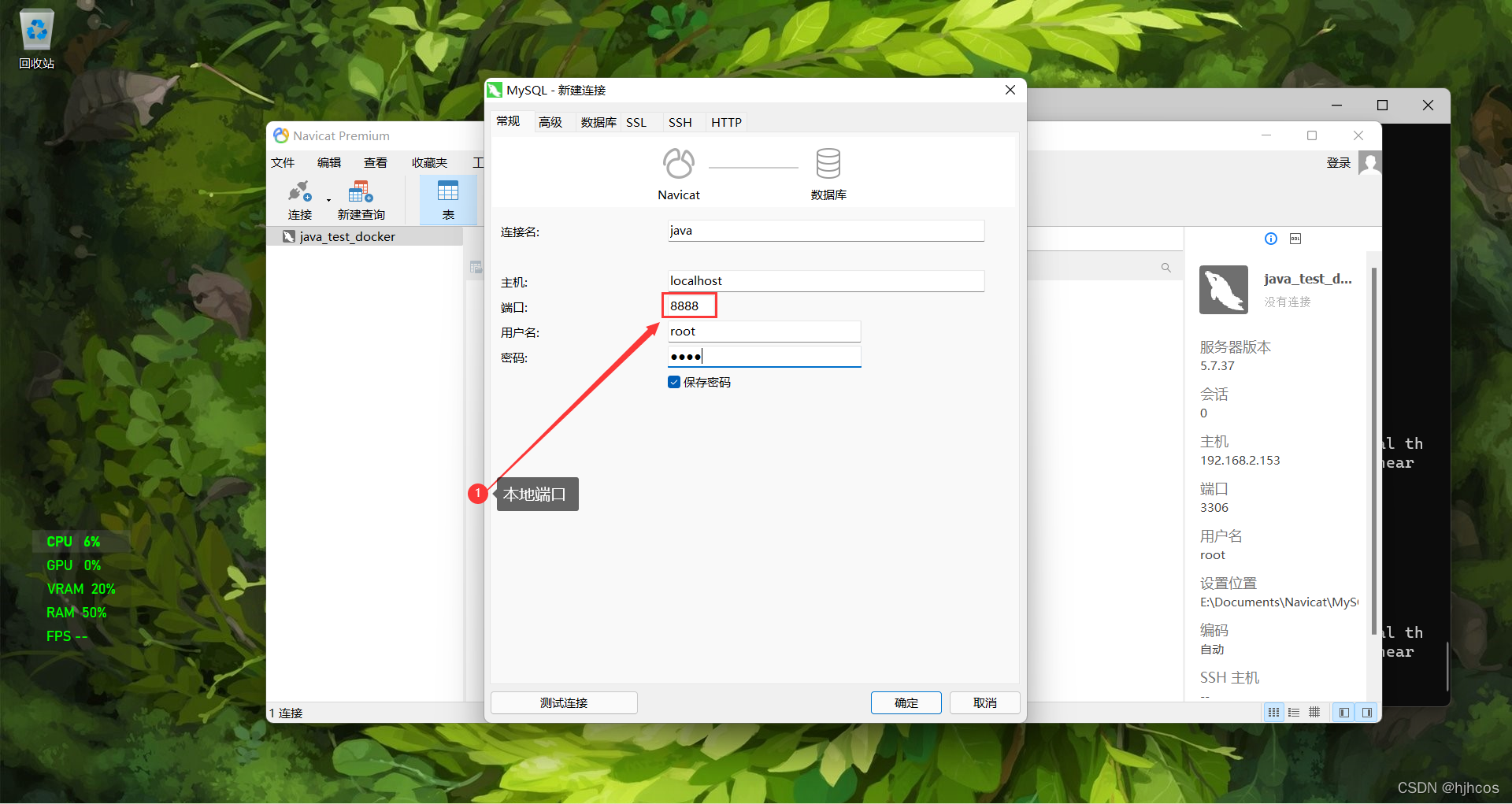Screen dimensions: 1512x804
Task: Click the 取消 button
Action: click(x=984, y=702)
